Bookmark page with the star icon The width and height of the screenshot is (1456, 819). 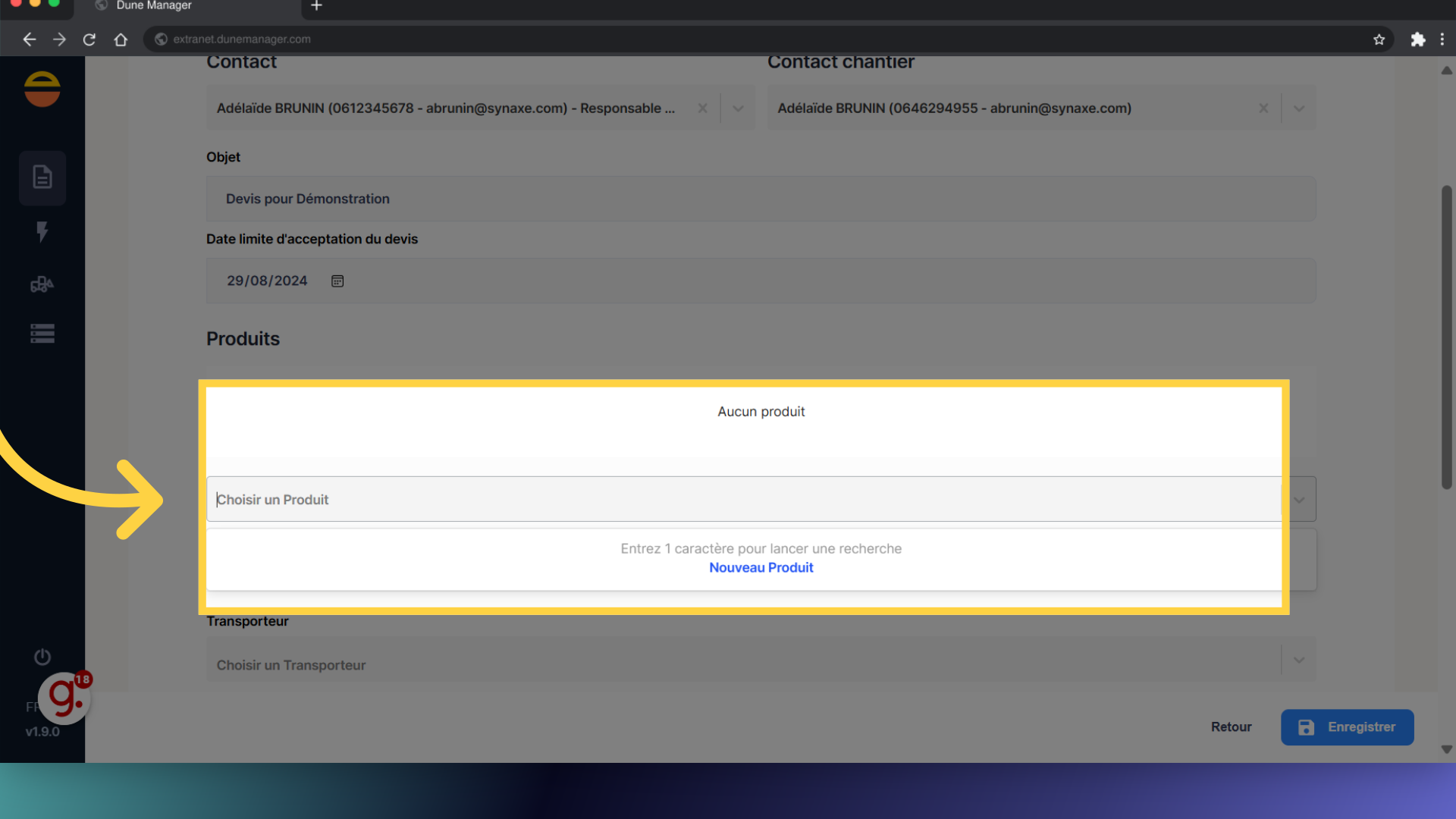click(x=1379, y=39)
